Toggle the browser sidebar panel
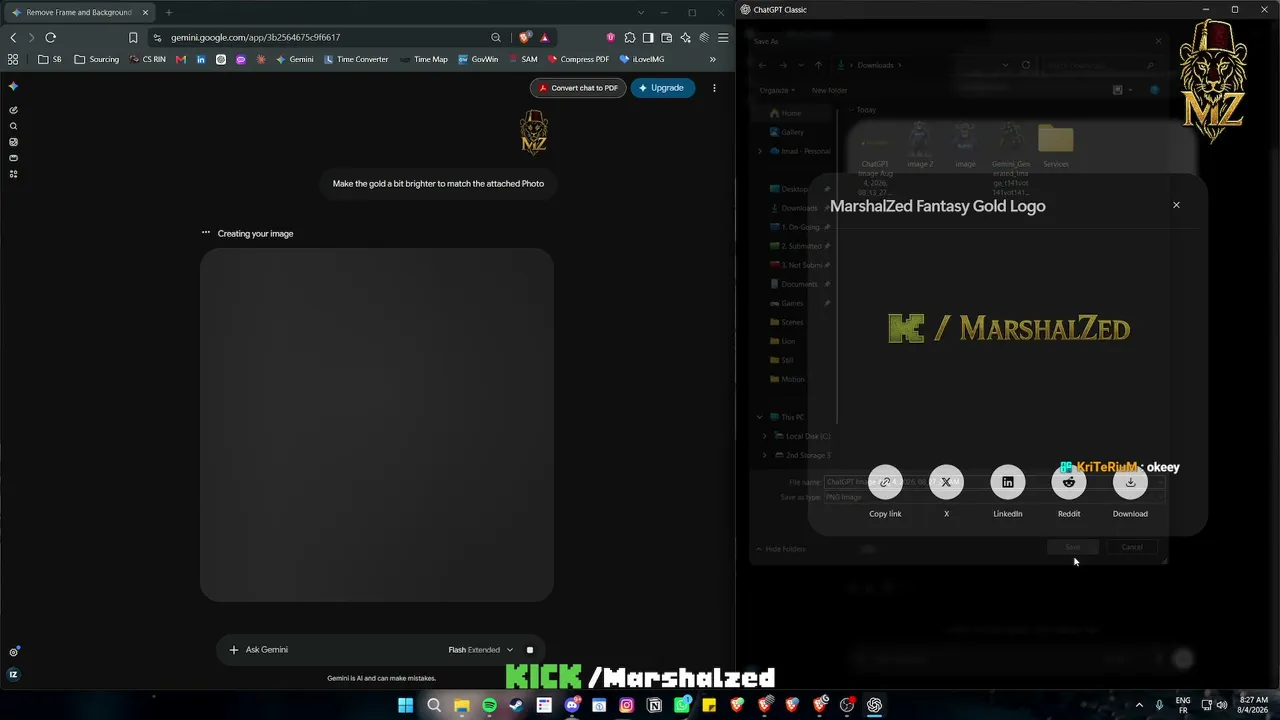 [648, 37]
